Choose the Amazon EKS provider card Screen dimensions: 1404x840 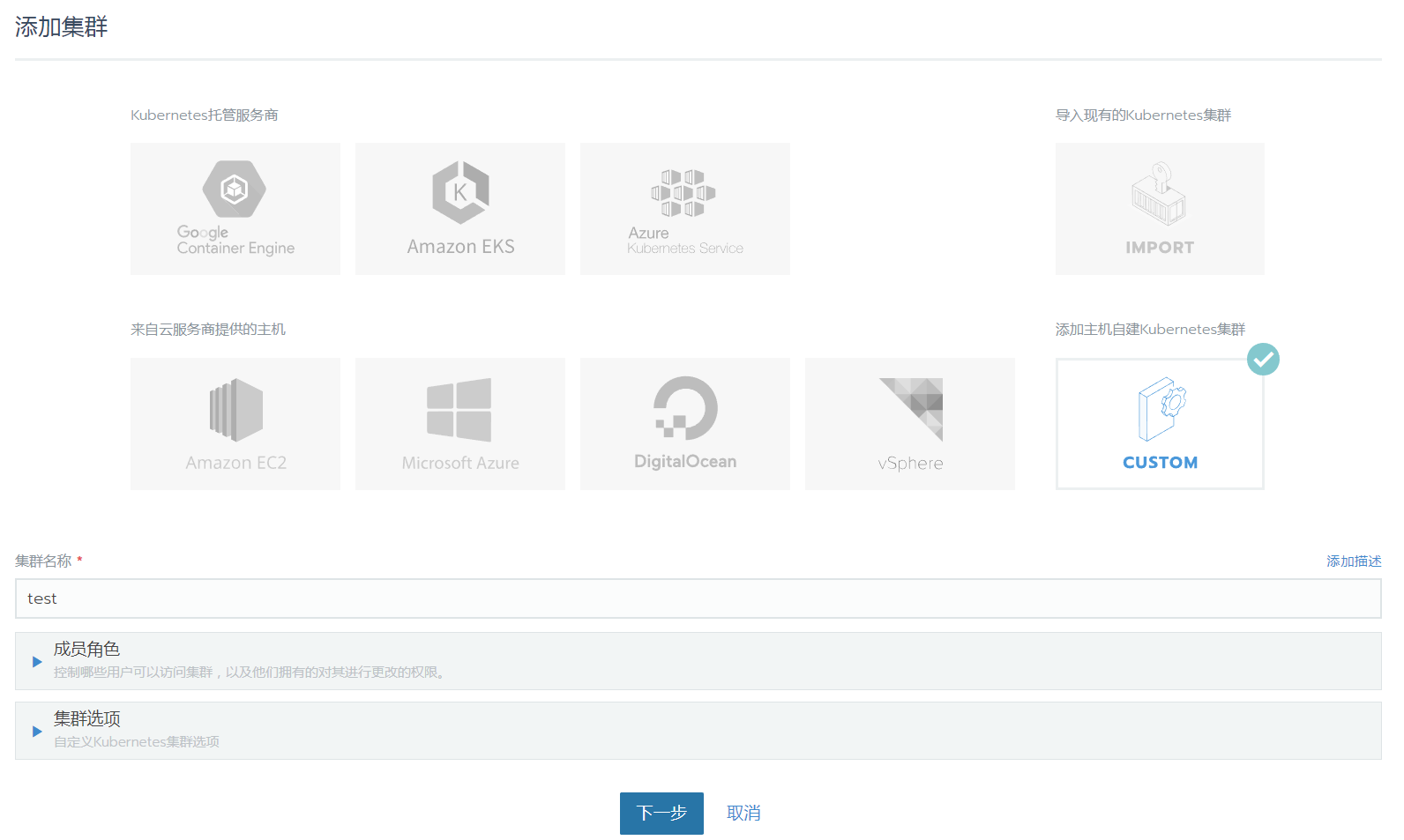pos(460,209)
